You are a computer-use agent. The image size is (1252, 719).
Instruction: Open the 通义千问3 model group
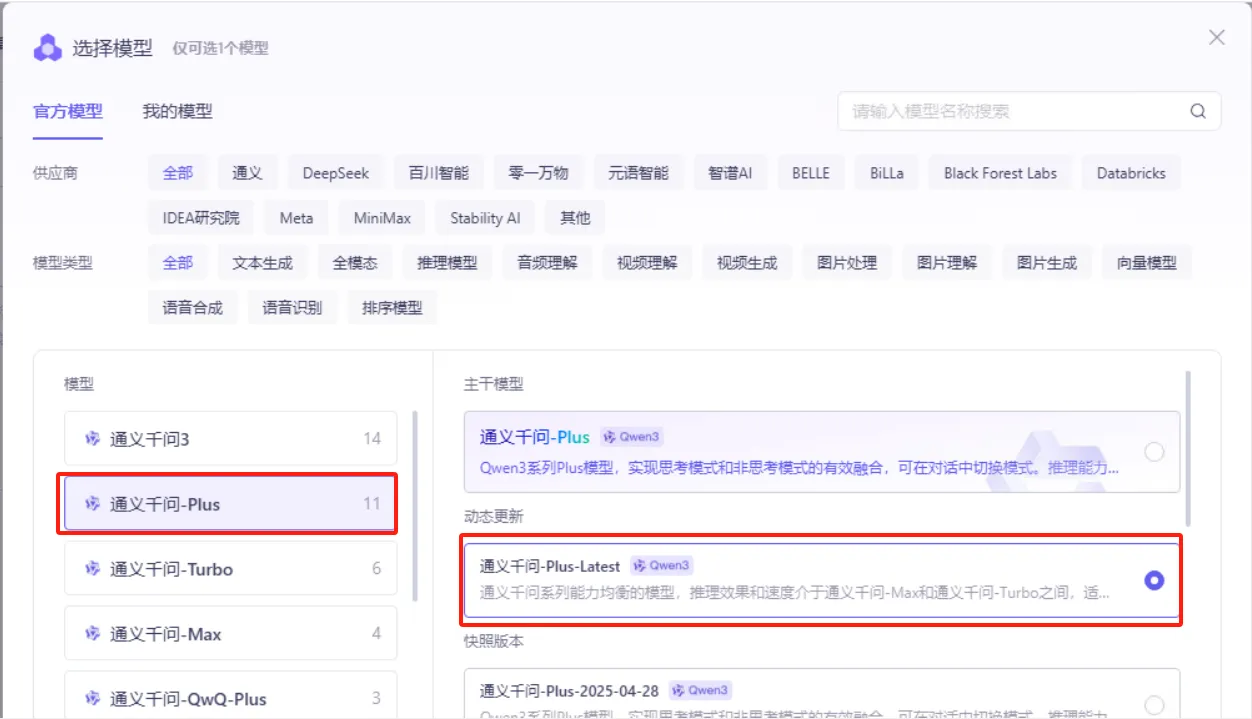[x=231, y=438]
